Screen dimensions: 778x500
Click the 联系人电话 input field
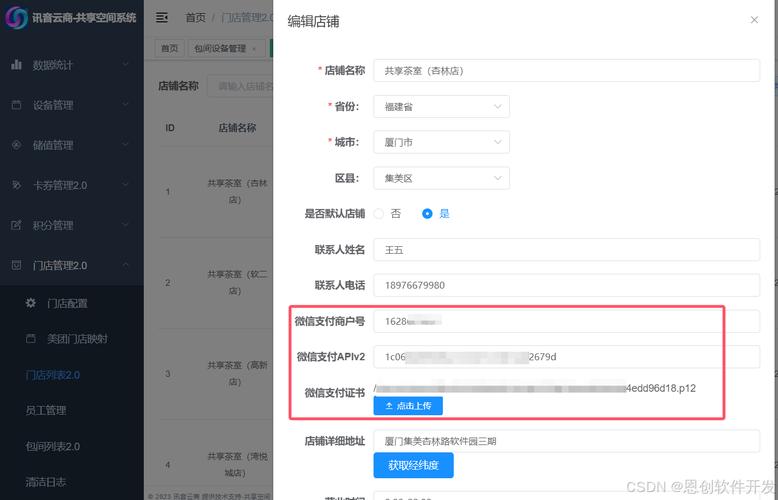pyautogui.click(x=567, y=285)
